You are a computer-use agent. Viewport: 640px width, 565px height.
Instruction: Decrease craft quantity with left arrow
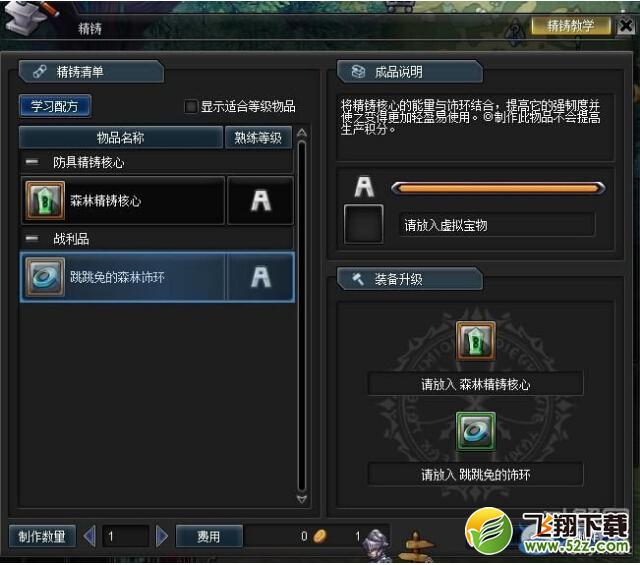click(x=89, y=536)
